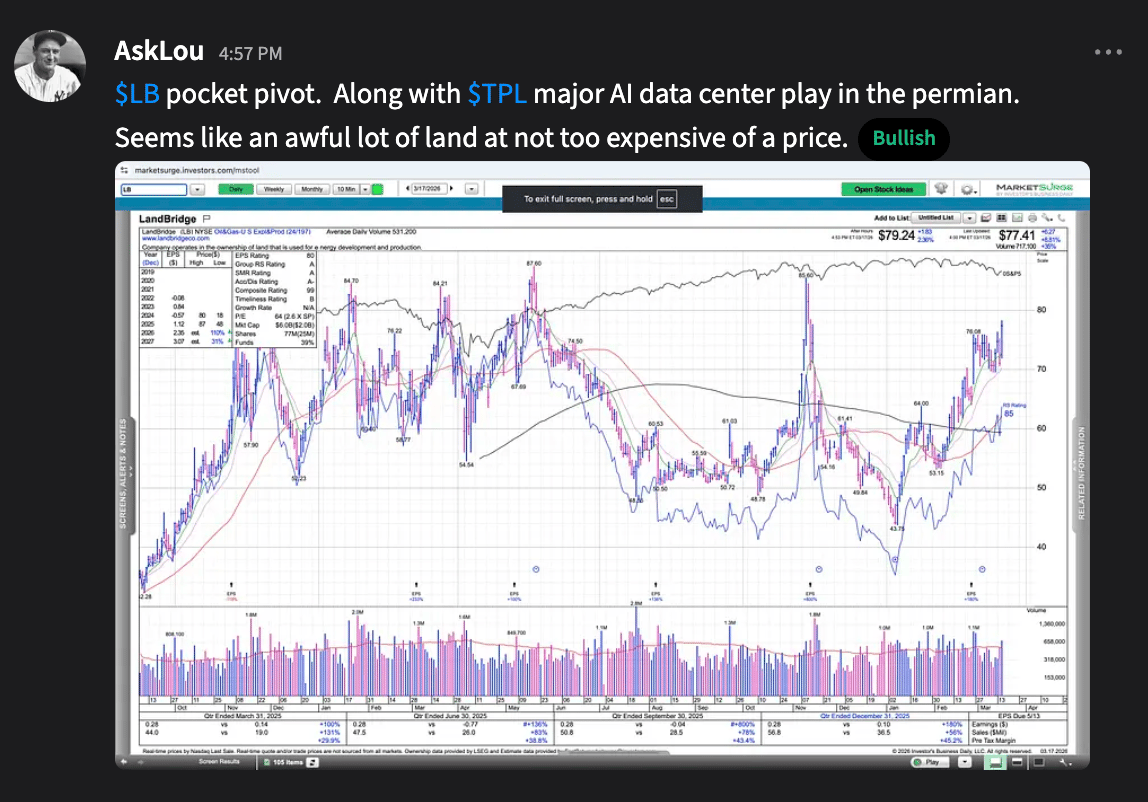Open the gear settings menu

coord(969,190)
